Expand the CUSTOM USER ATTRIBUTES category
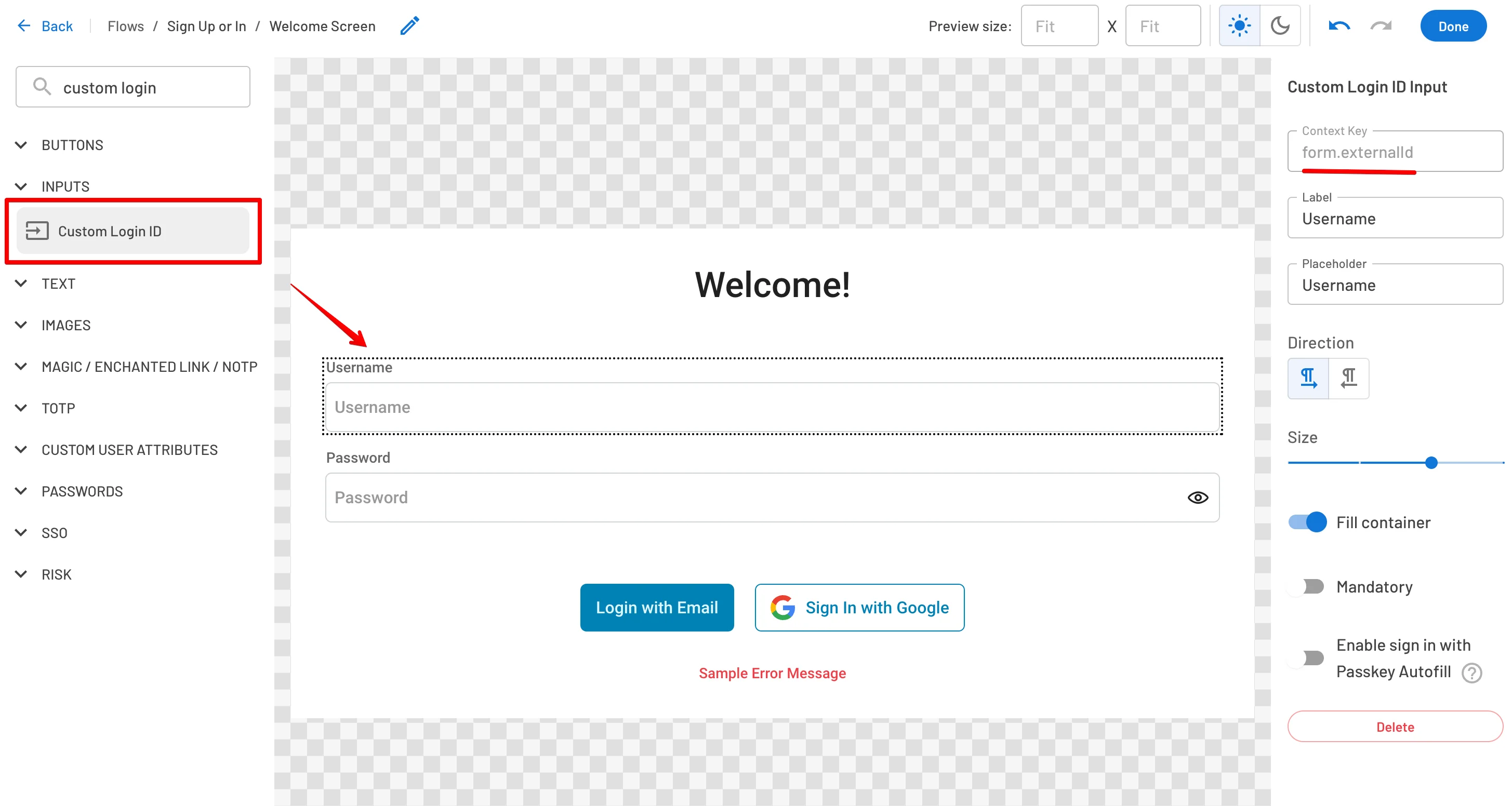The width and height of the screenshot is (1512, 806). pyautogui.click(x=129, y=450)
